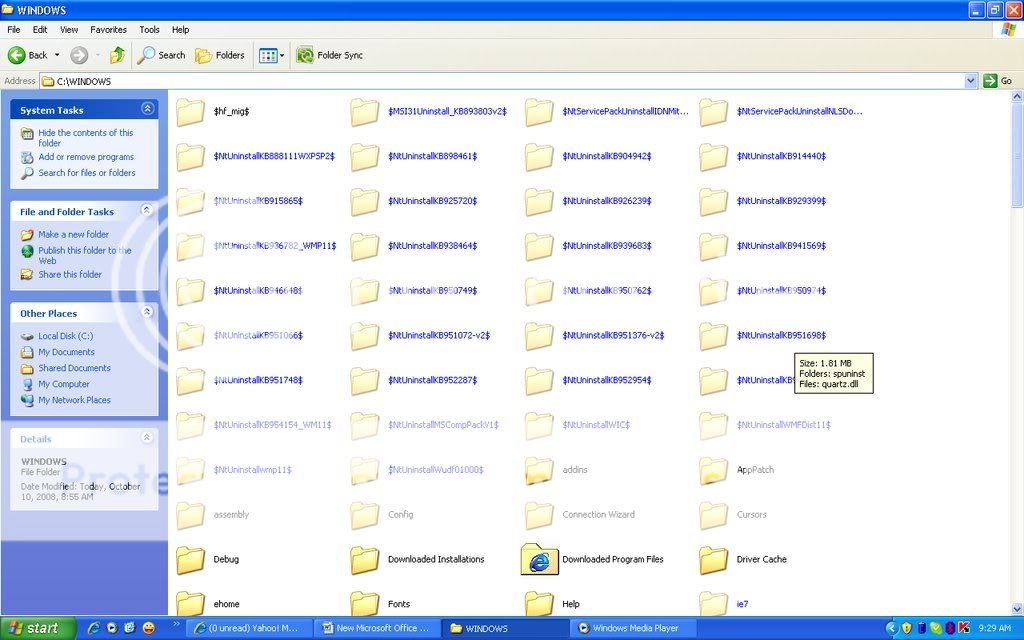Viewport: 1024px width, 640px height.
Task: Open the View menu
Action: coord(69,29)
